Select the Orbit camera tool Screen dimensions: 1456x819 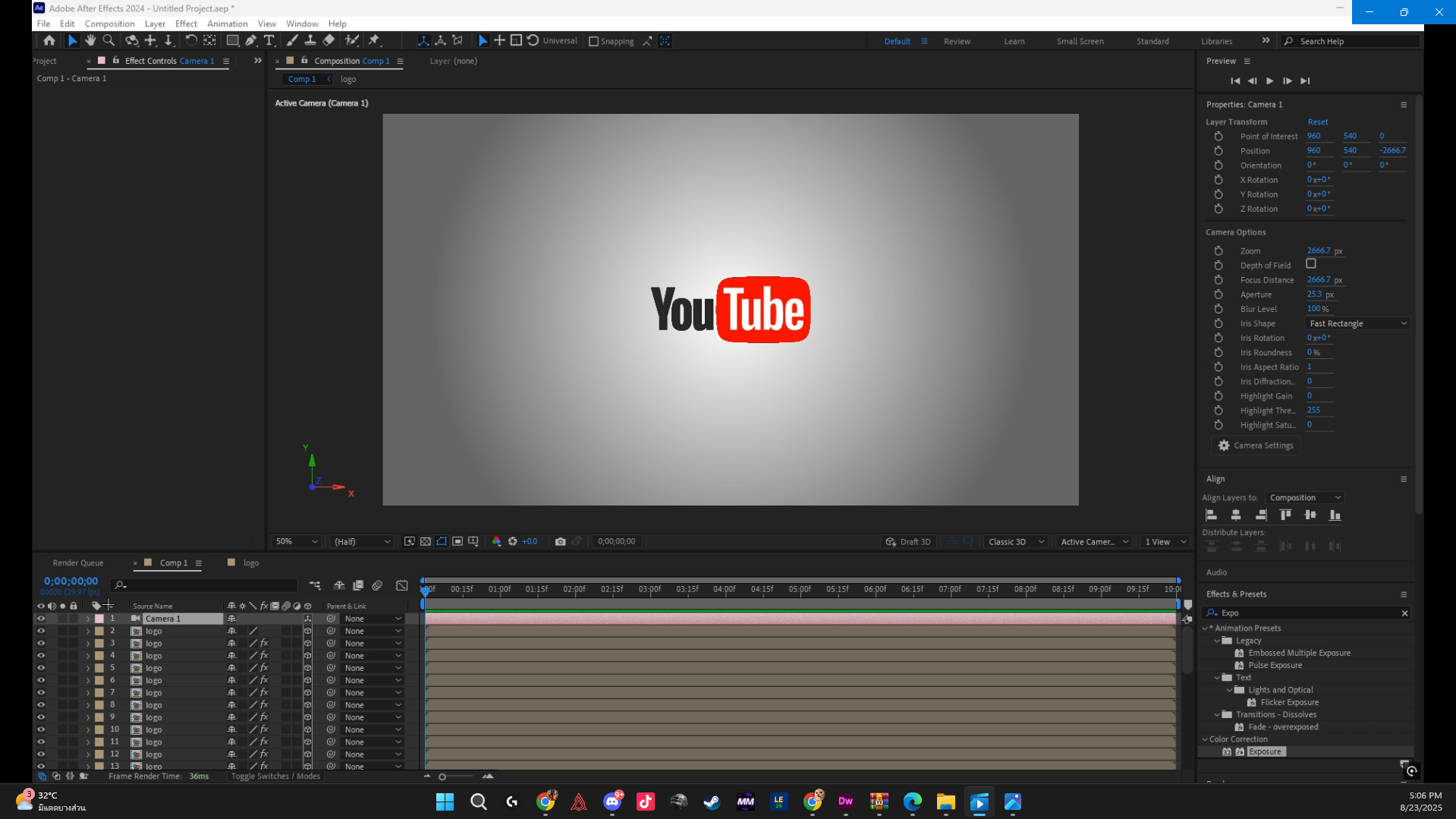click(x=131, y=41)
